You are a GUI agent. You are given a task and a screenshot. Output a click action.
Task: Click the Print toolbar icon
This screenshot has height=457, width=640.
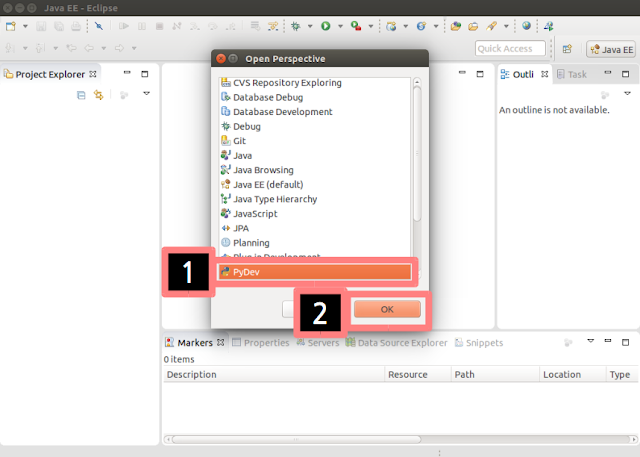(x=76, y=27)
